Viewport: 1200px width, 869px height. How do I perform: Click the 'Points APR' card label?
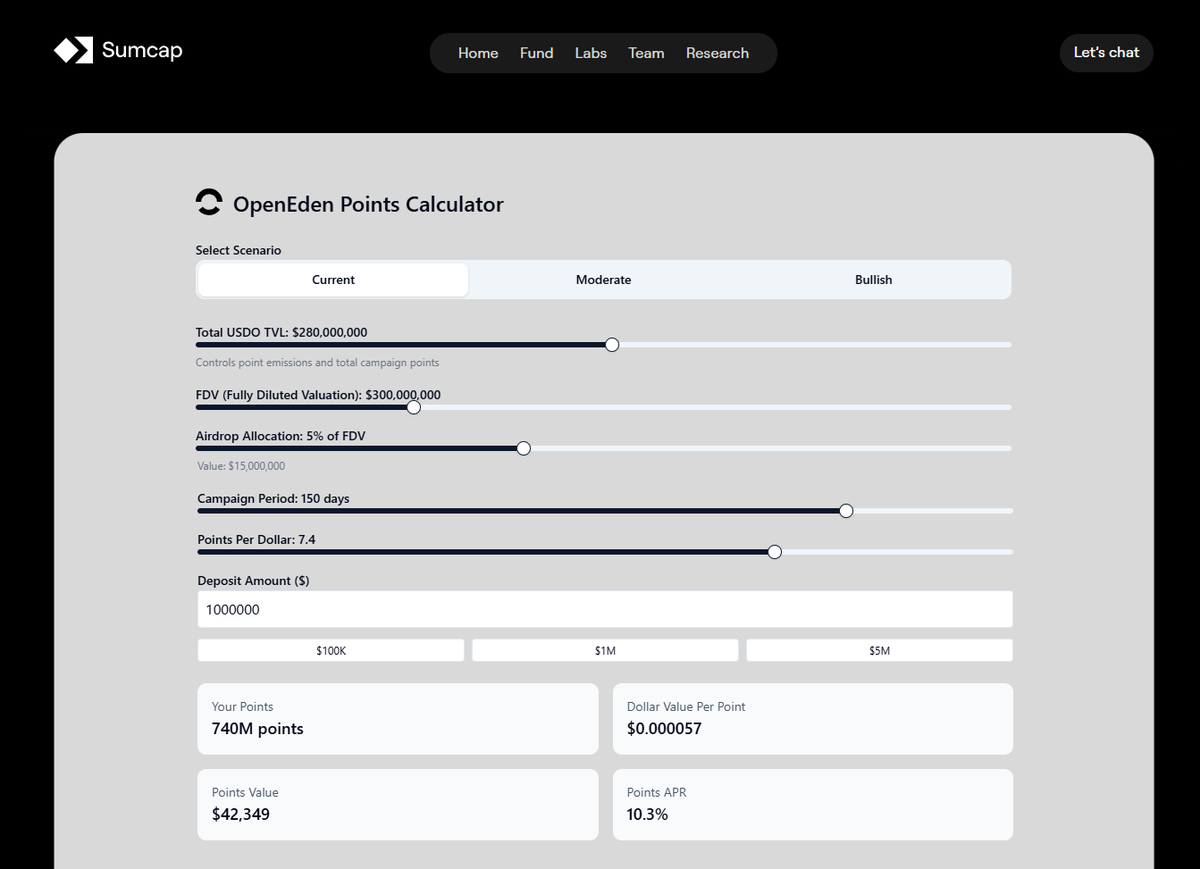coord(656,792)
